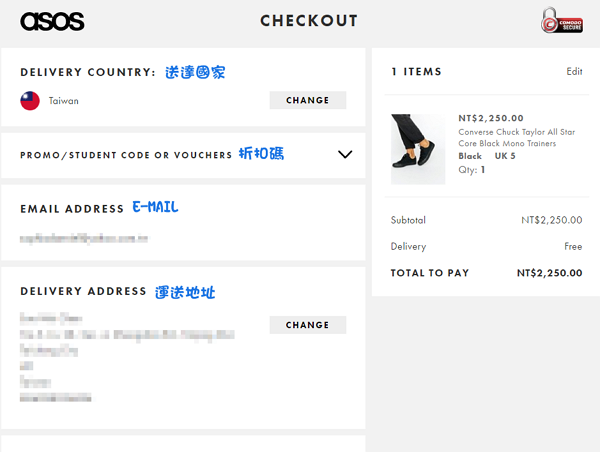Open the Converse trainers product thumbnail

click(x=418, y=149)
